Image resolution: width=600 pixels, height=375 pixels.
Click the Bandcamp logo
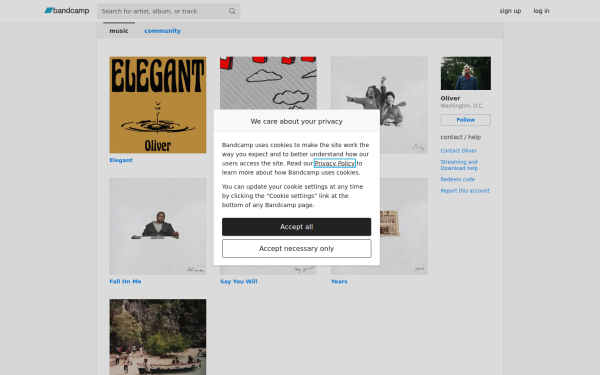[x=67, y=11]
